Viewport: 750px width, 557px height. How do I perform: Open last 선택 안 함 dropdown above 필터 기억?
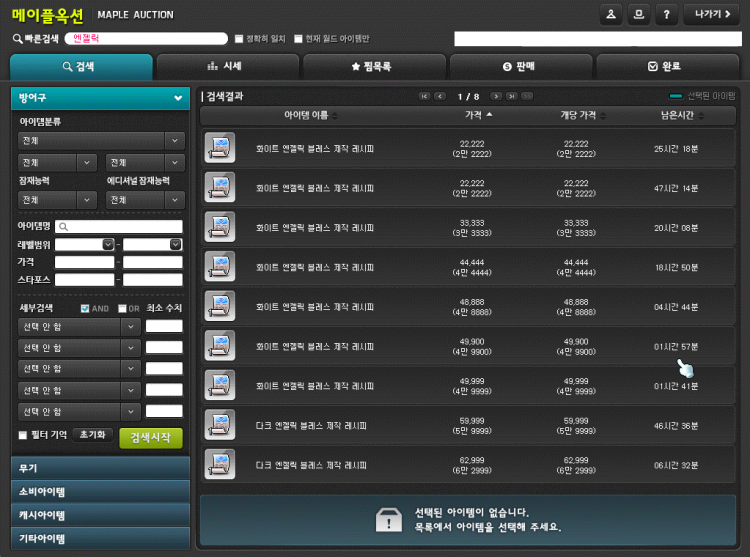pos(79,412)
